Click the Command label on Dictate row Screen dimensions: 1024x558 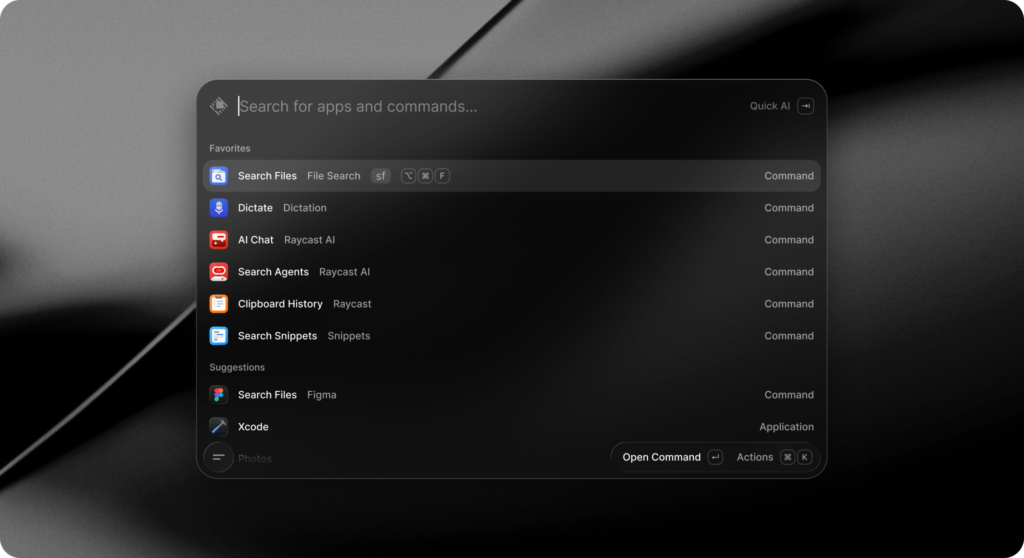pyautogui.click(x=789, y=208)
